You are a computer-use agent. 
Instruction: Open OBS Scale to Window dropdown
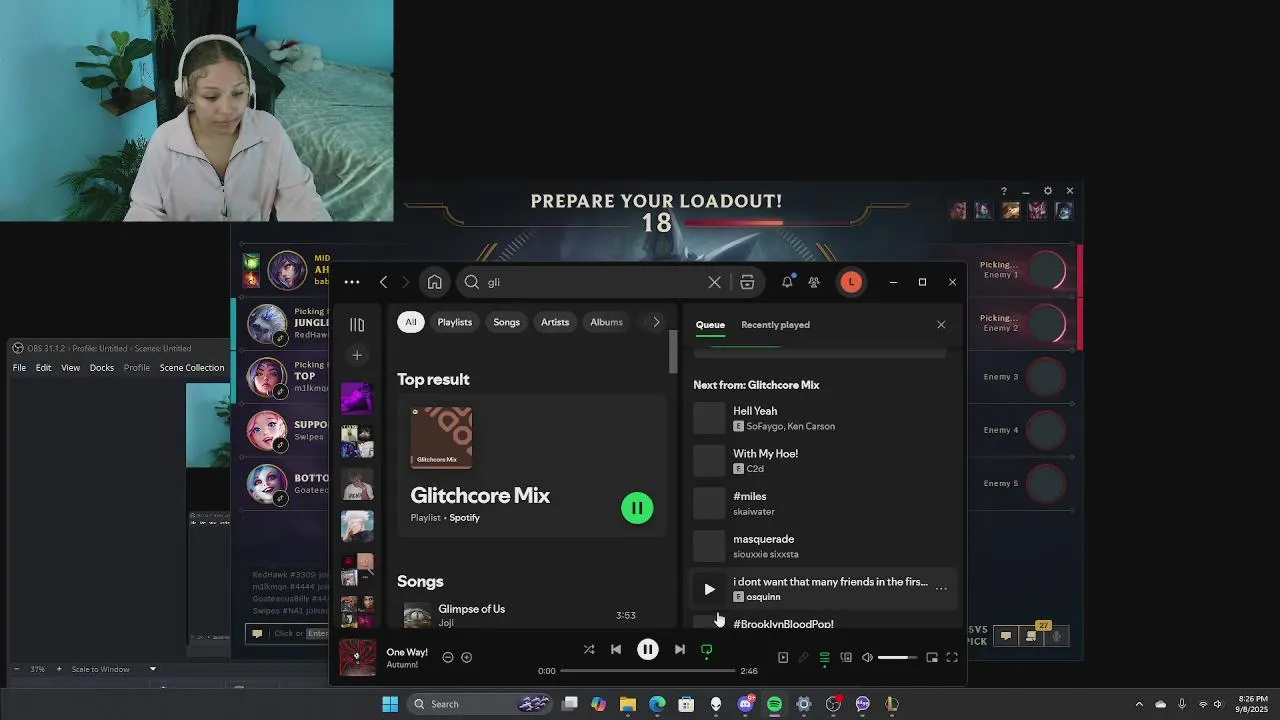click(x=112, y=669)
